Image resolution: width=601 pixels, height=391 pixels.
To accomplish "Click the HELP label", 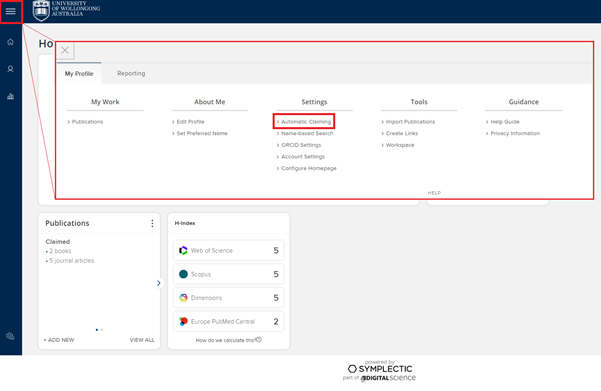I will [434, 193].
